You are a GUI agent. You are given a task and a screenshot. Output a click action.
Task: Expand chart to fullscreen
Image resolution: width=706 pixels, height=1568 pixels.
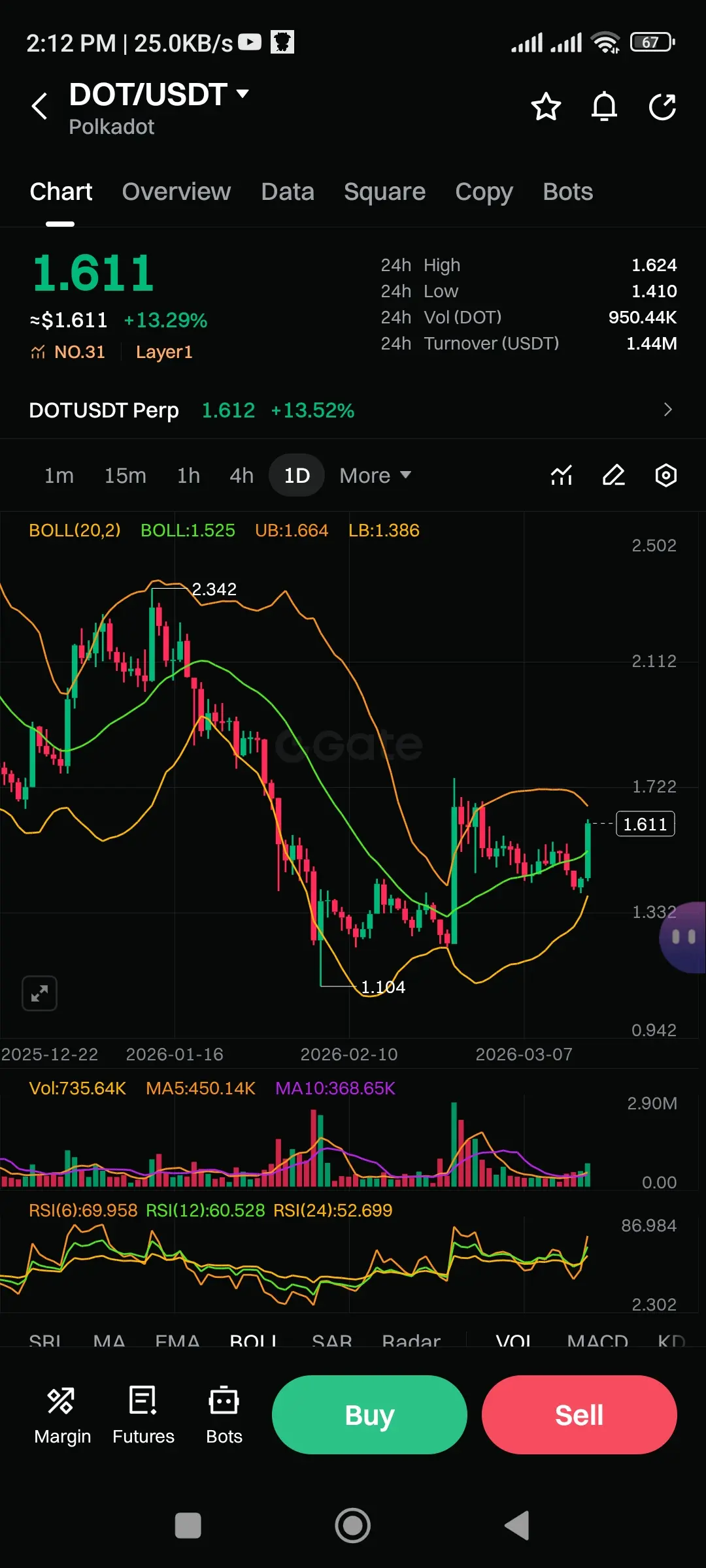39,994
